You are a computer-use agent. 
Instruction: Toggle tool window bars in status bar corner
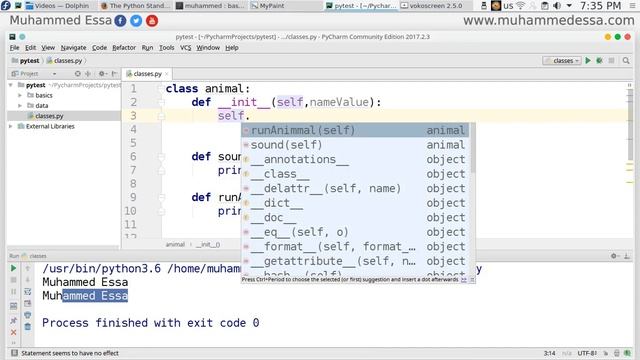tap(14, 353)
